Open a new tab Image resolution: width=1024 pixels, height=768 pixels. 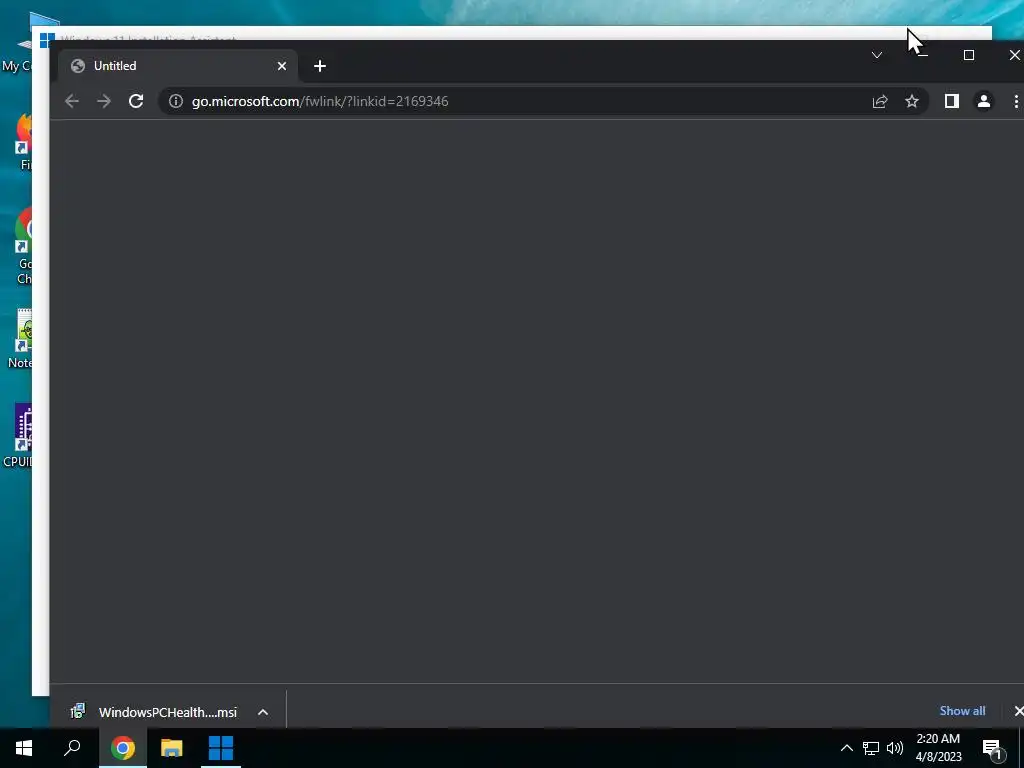[319, 66]
